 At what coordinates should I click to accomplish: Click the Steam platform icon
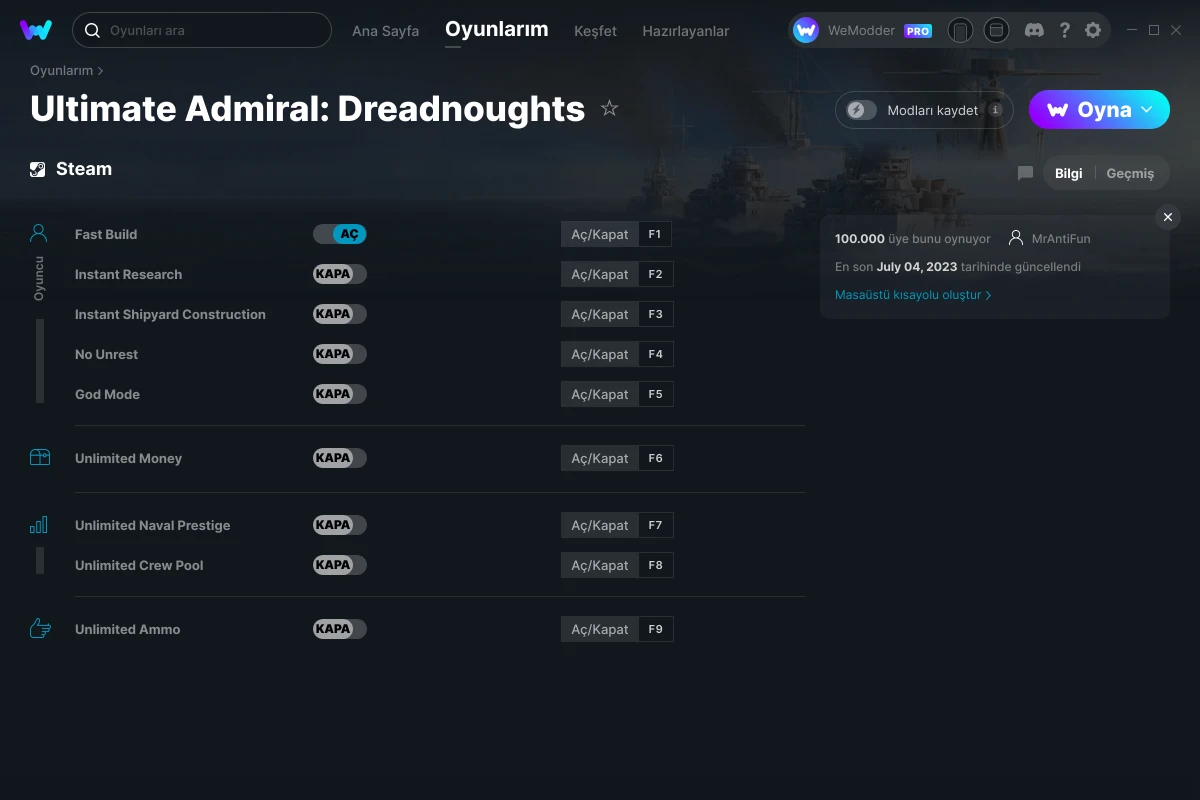(38, 169)
